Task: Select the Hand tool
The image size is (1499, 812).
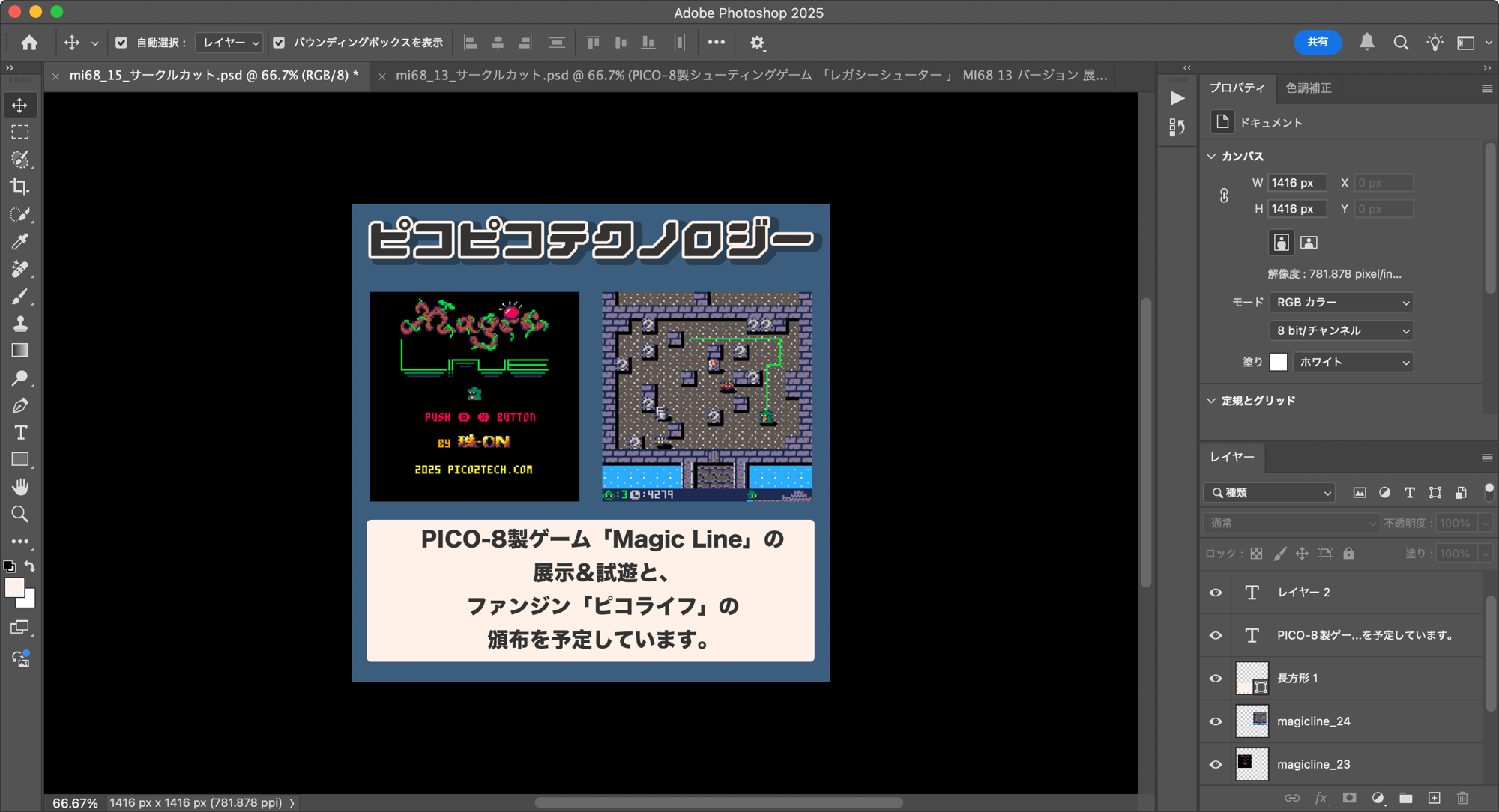Action: (x=20, y=487)
